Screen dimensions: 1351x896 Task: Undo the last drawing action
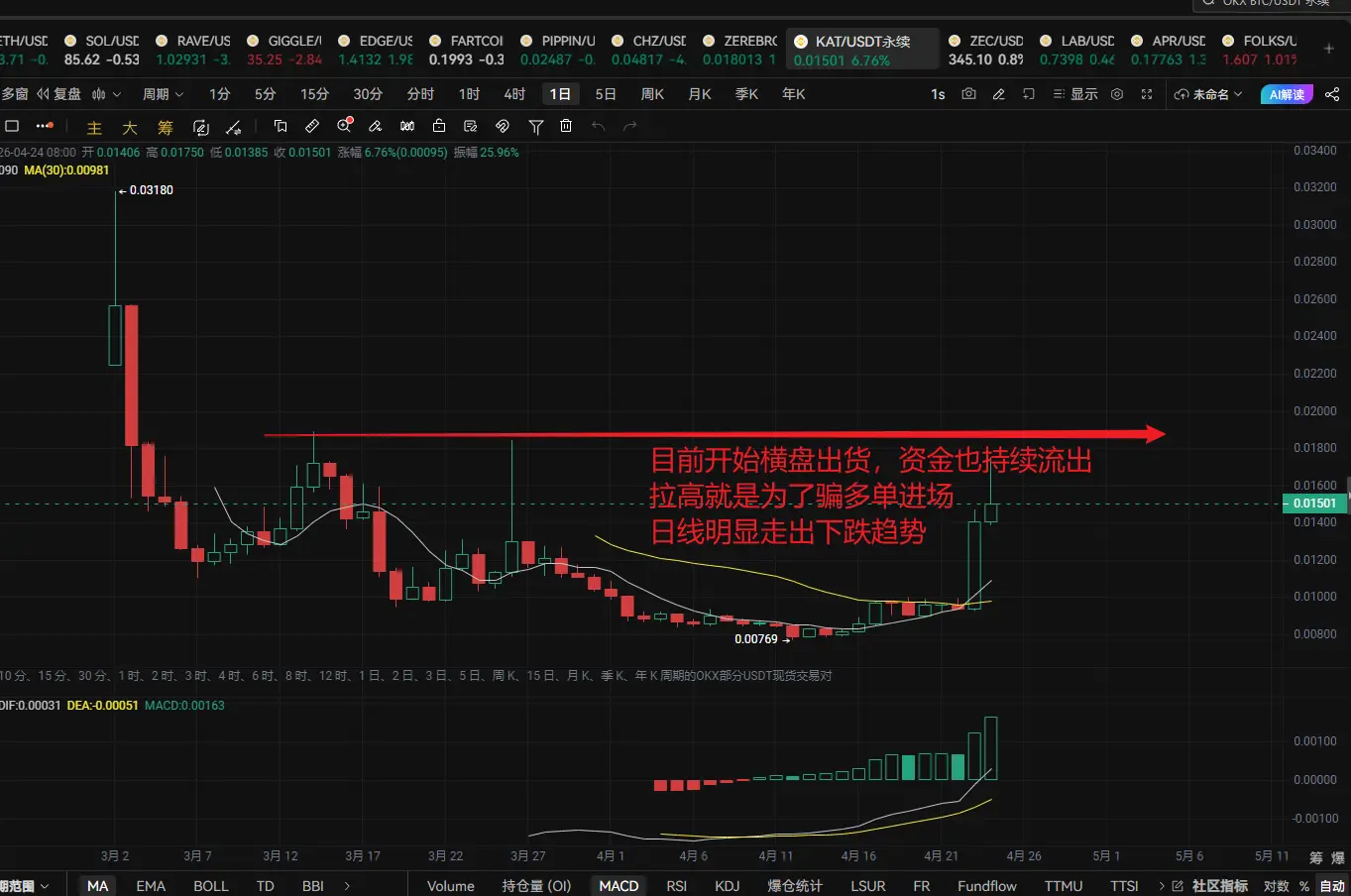tap(598, 126)
